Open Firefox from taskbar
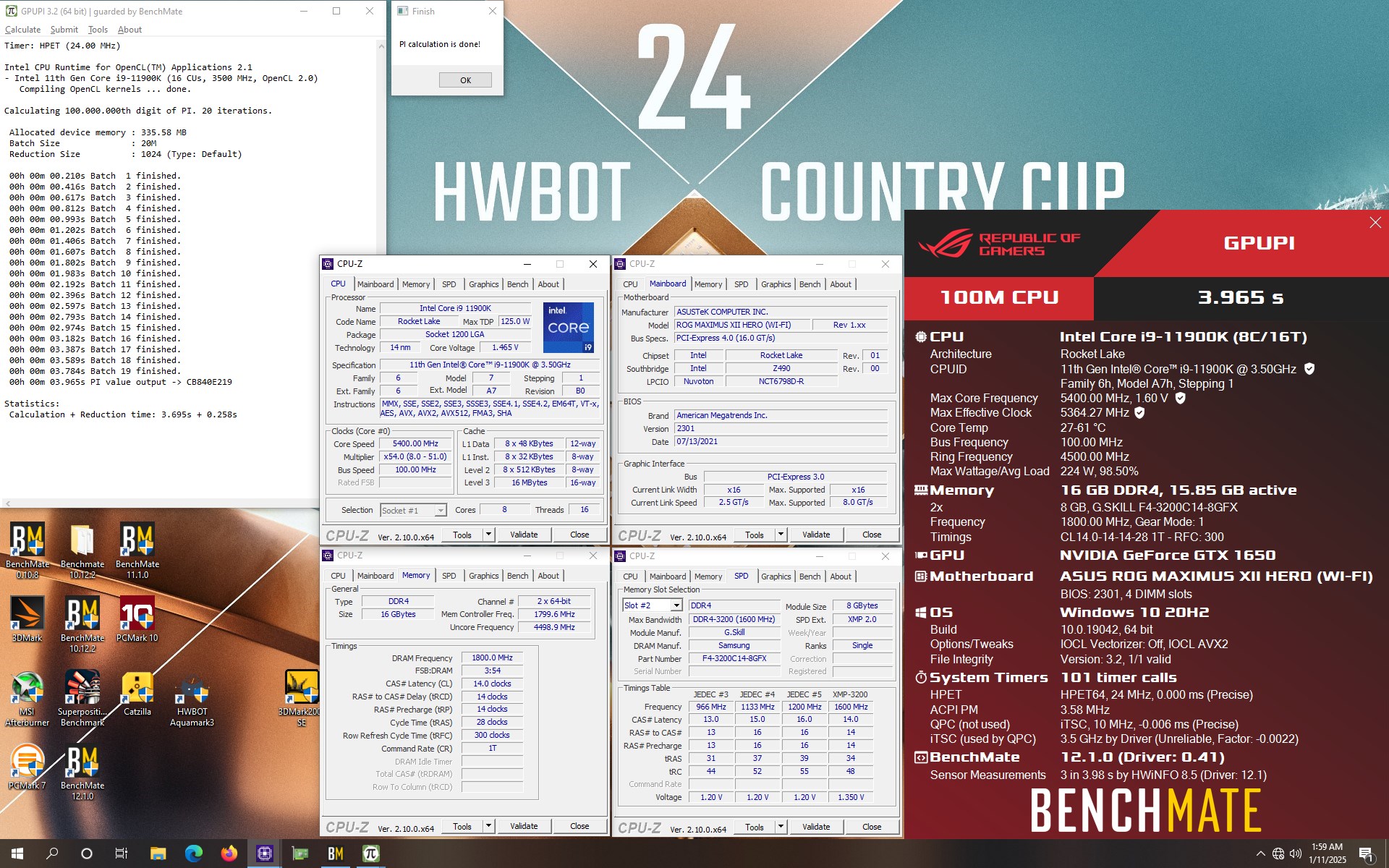 point(229,854)
